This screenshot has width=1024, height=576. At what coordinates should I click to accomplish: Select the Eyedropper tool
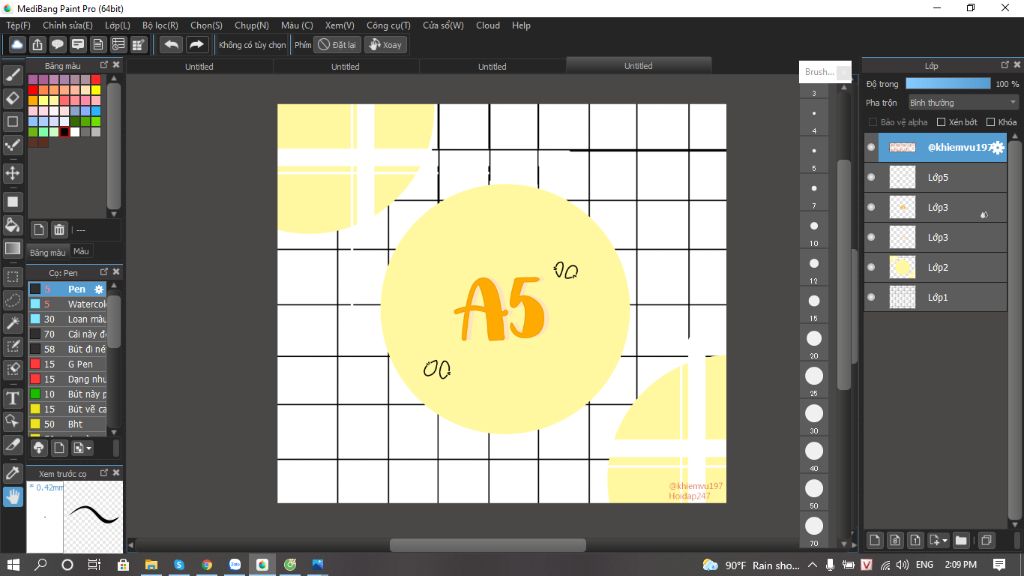click(x=12, y=473)
